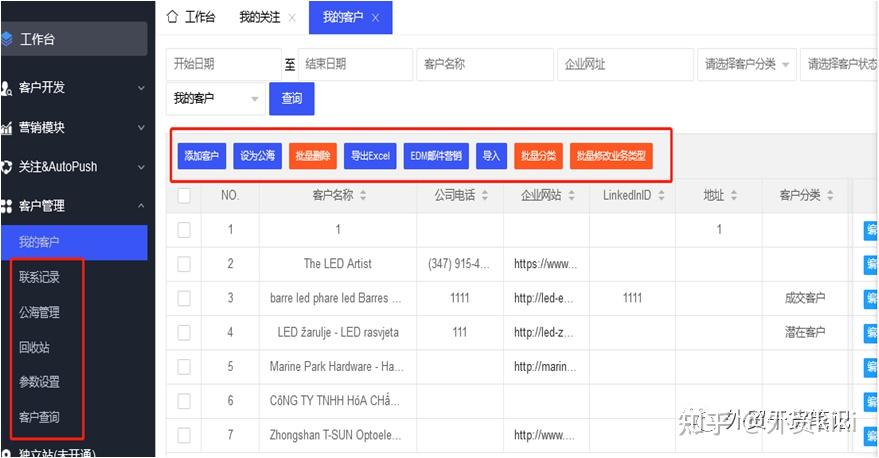This screenshot has width=879, height=458.
Task: Sort by 企业网站 column sort icon
Action: (570, 195)
